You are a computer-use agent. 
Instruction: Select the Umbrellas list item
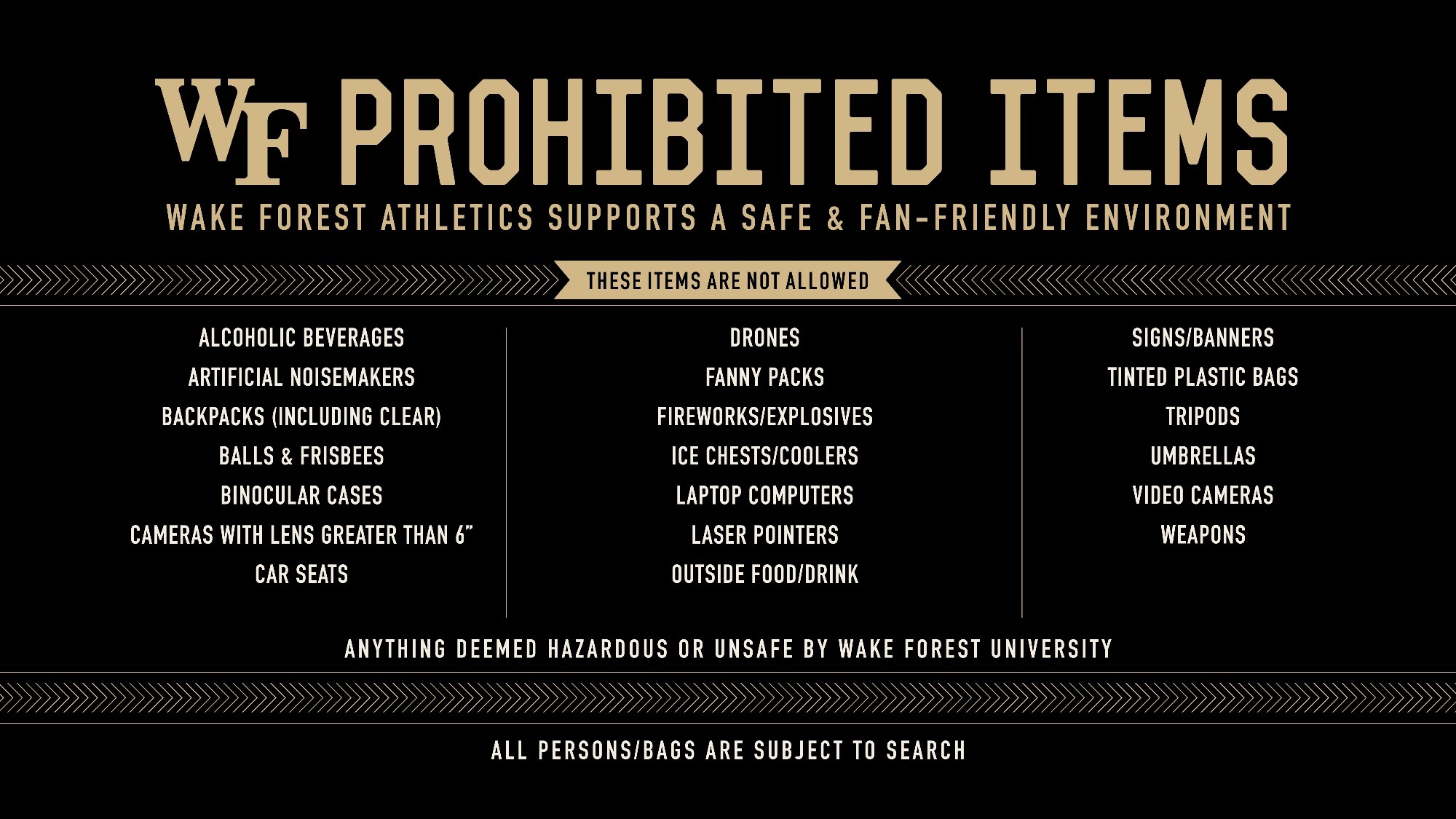(x=1203, y=456)
